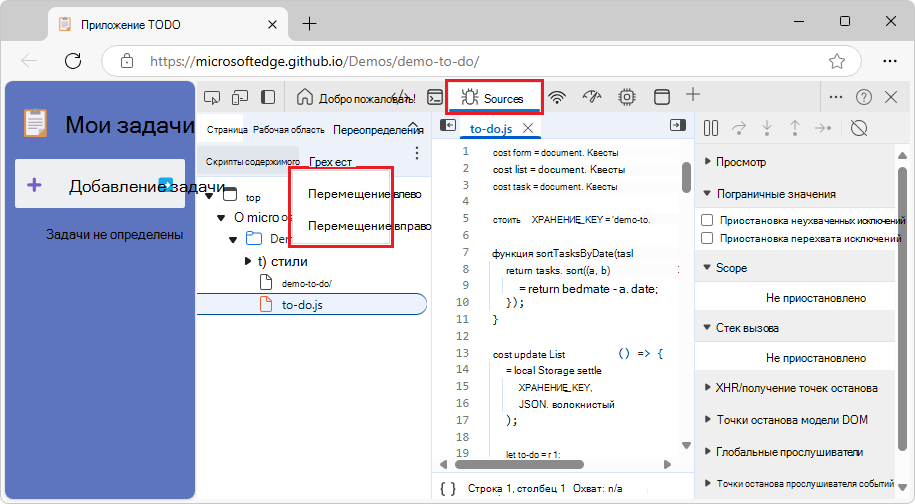
Task: Click line number 7 in the gutter
Action: point(466,252)
